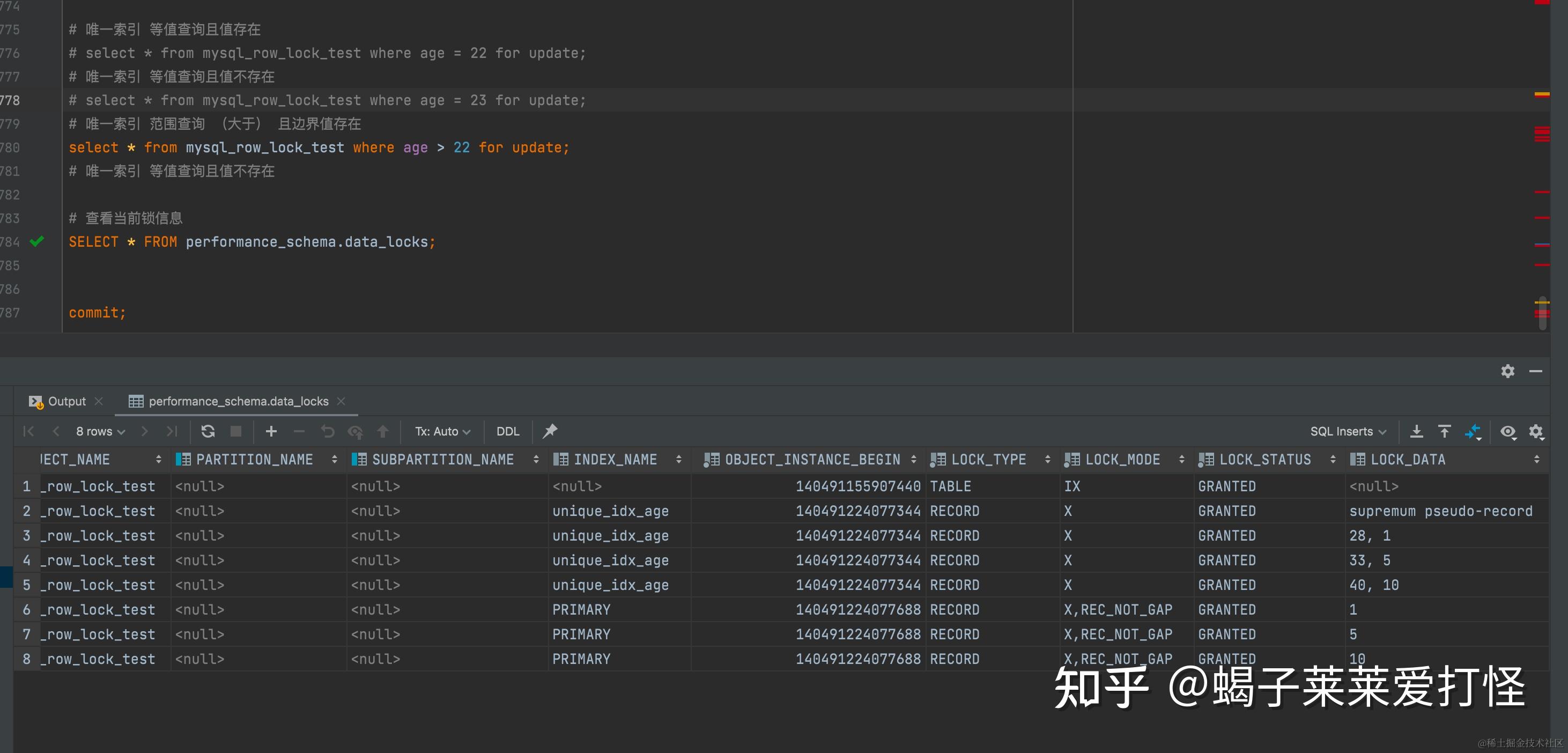Open the '8 rows' page size dropdown
Viewport: 1568px width, 753px height.
point(99,431)
